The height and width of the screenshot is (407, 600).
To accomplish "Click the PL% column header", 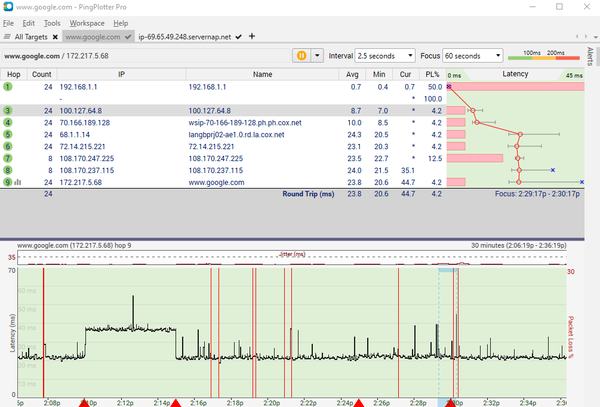I will [x=432, y=74].
